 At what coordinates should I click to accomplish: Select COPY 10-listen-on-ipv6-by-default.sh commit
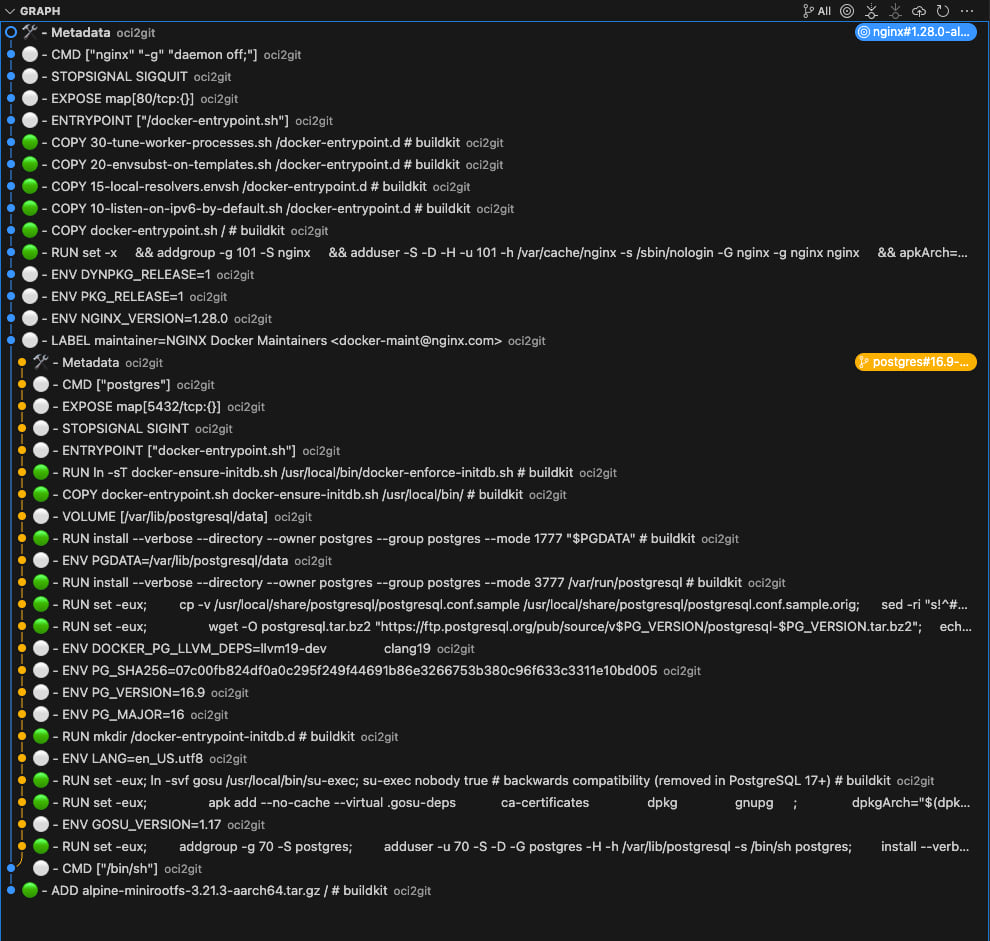point(495,209)
